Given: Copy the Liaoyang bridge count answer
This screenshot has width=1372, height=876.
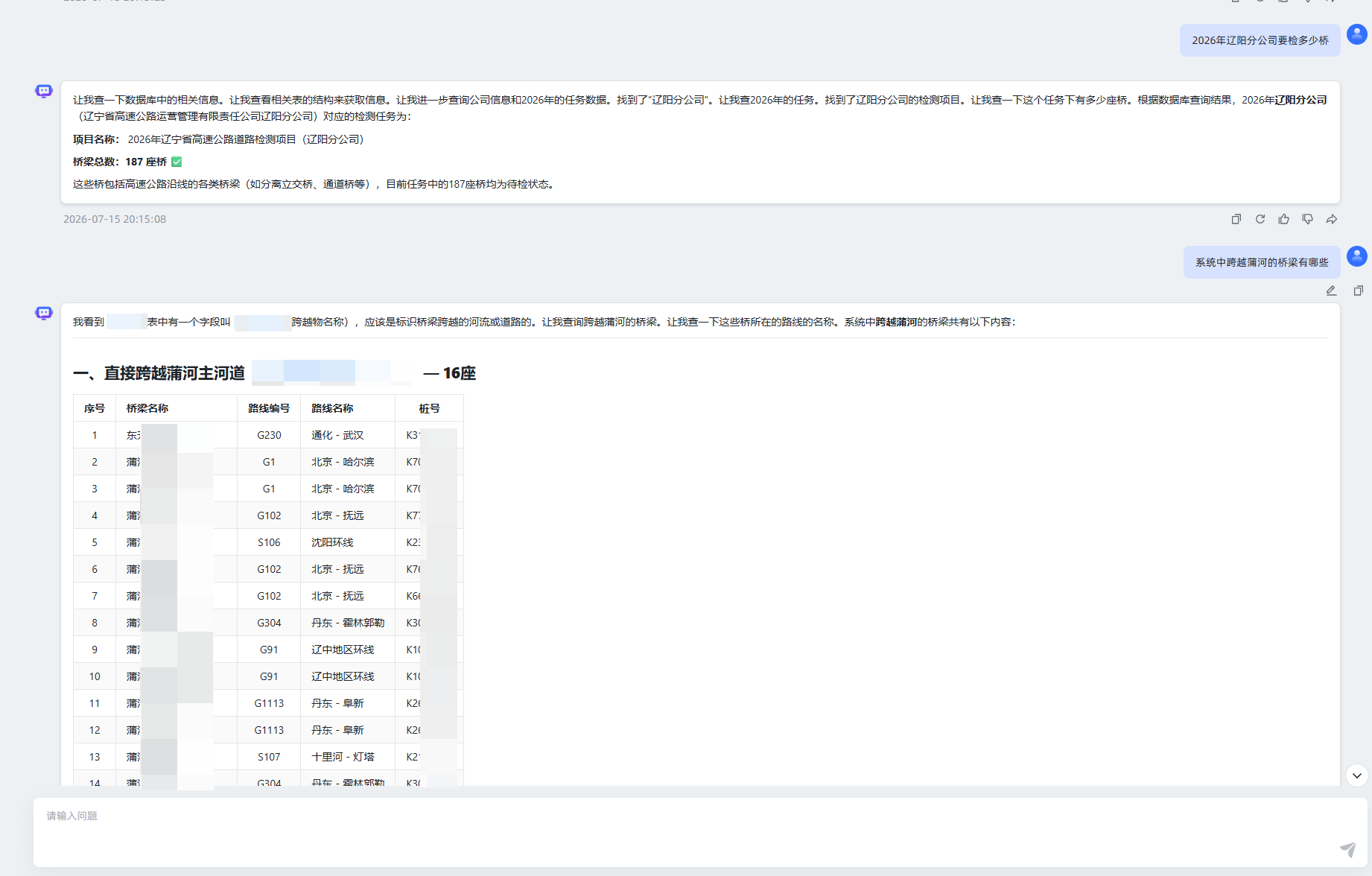Looking at the screenshot, I should [1236, 219].
